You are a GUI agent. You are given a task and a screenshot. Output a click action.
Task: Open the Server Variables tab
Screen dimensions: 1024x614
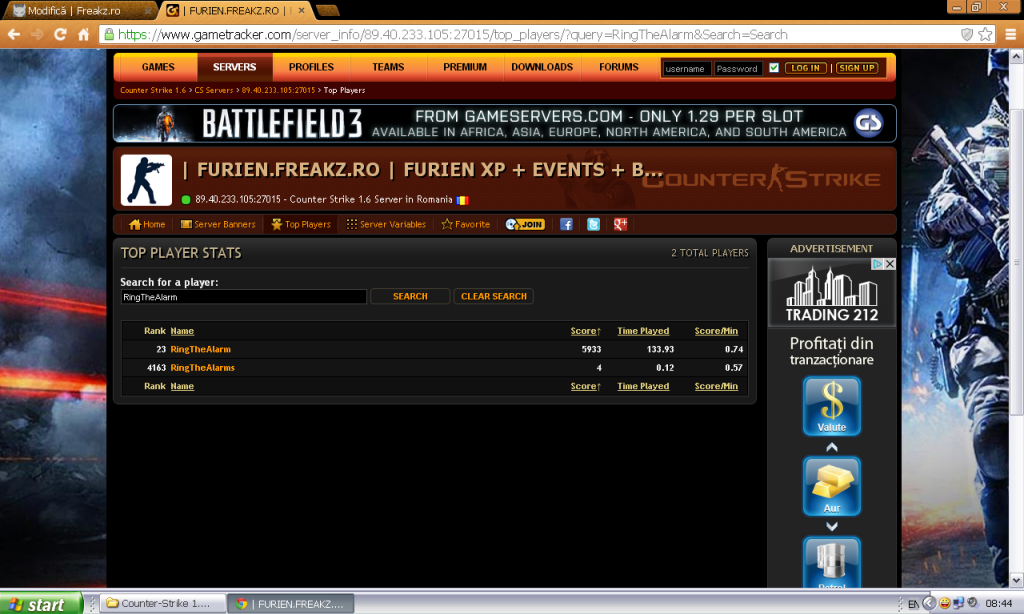tap(386, 225)
